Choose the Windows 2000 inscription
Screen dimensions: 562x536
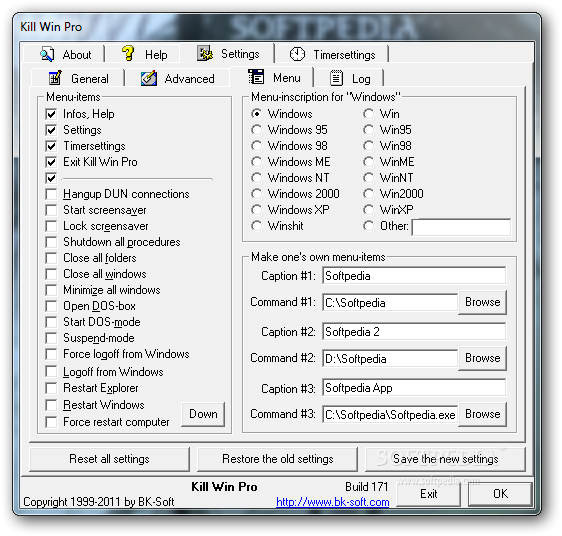[x=256, y=194]
